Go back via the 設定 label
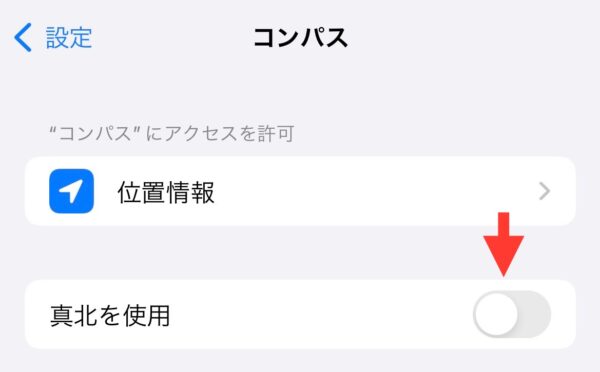 pos(69,38)
